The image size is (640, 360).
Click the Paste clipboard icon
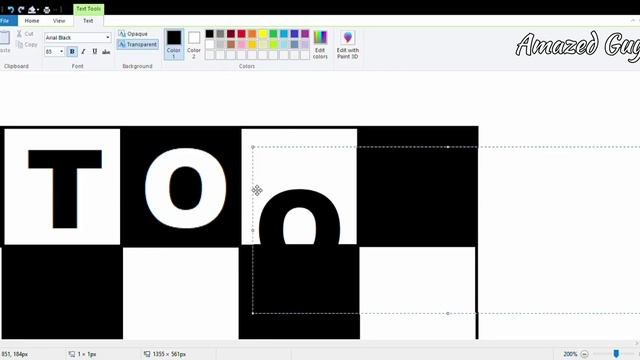[4, 38]
